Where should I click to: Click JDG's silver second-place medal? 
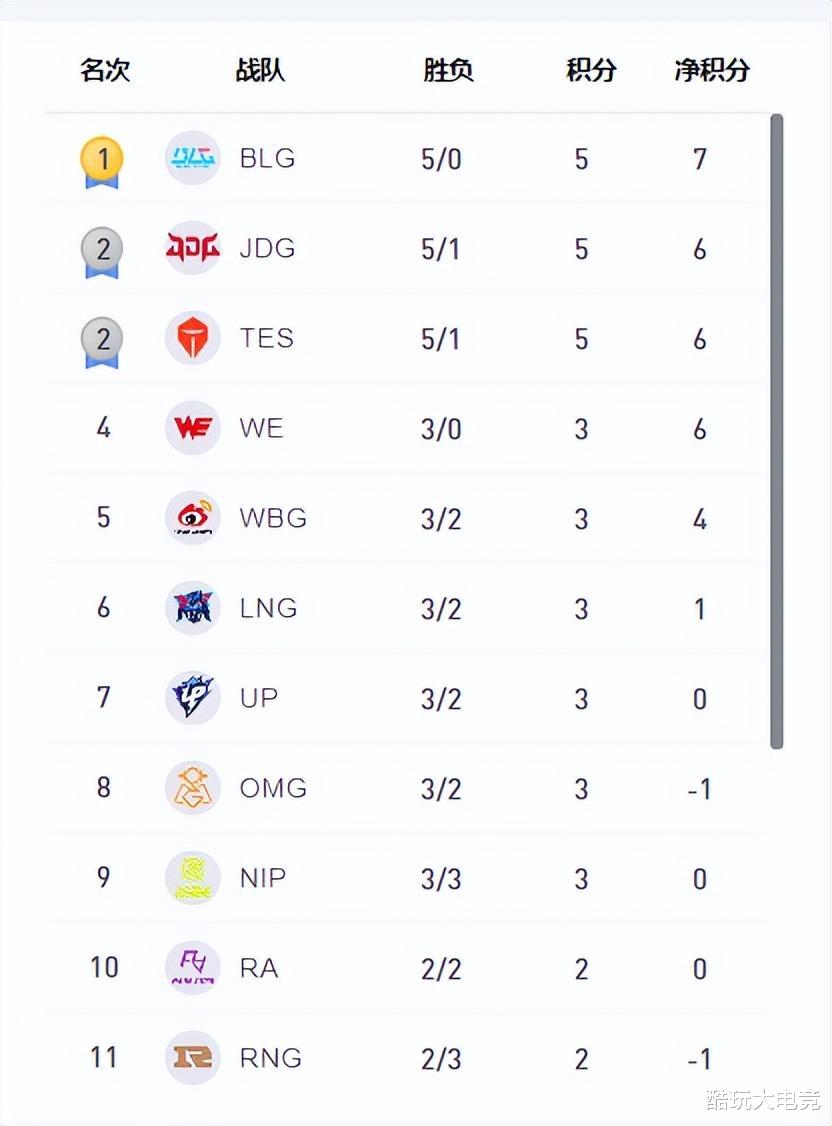click(x=102, y=252)
